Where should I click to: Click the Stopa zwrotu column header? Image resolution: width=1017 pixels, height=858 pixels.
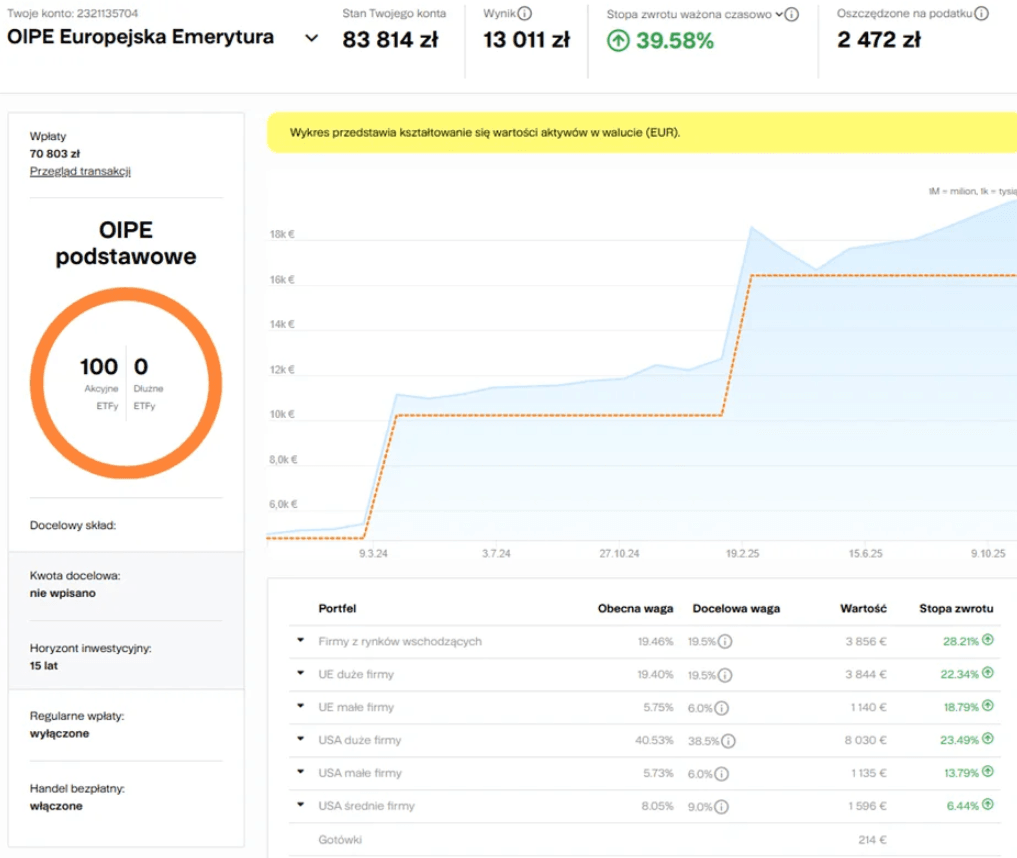tap(956, 608)
